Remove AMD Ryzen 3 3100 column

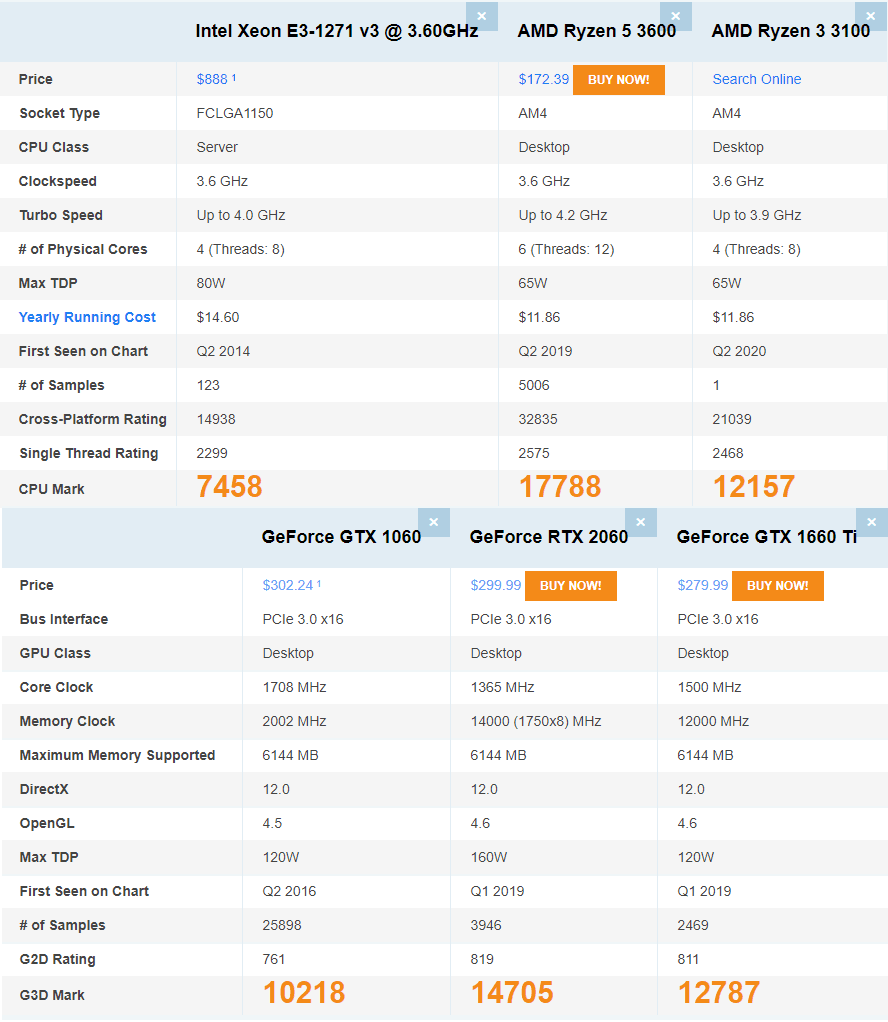coord(871,16)
